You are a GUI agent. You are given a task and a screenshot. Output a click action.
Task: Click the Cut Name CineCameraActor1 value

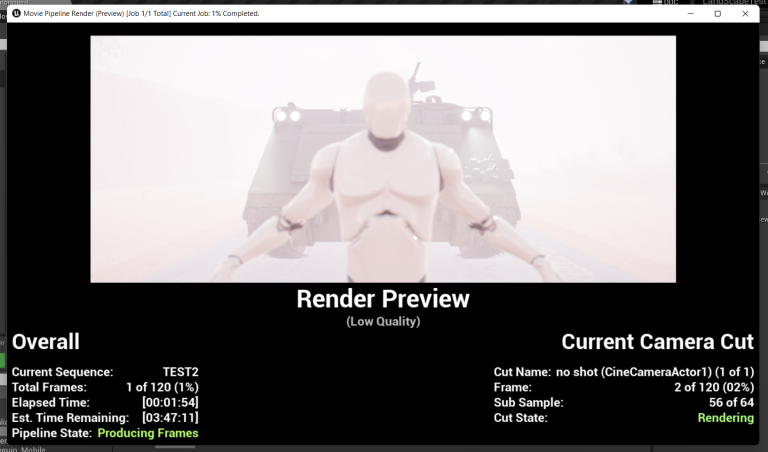coord(654,372)
